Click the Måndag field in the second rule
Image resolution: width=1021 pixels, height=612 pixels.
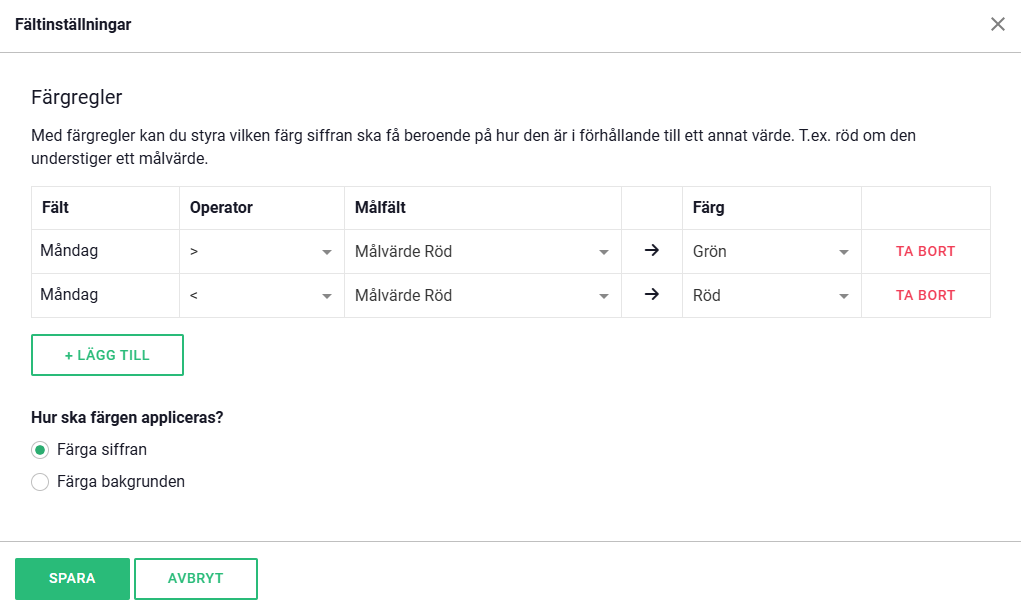coord(69,296)
